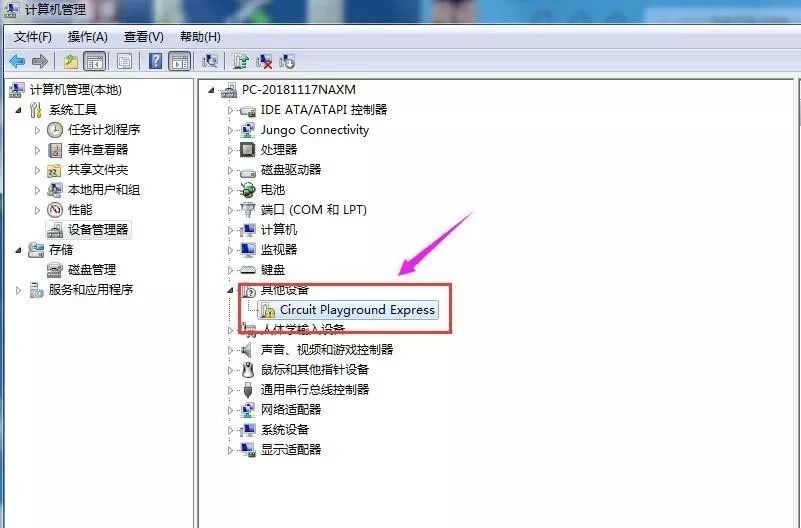Click the mouse icon for 鼠标和其他指针设备
Screen dimensions: 801x528
[x=248, y=370]
